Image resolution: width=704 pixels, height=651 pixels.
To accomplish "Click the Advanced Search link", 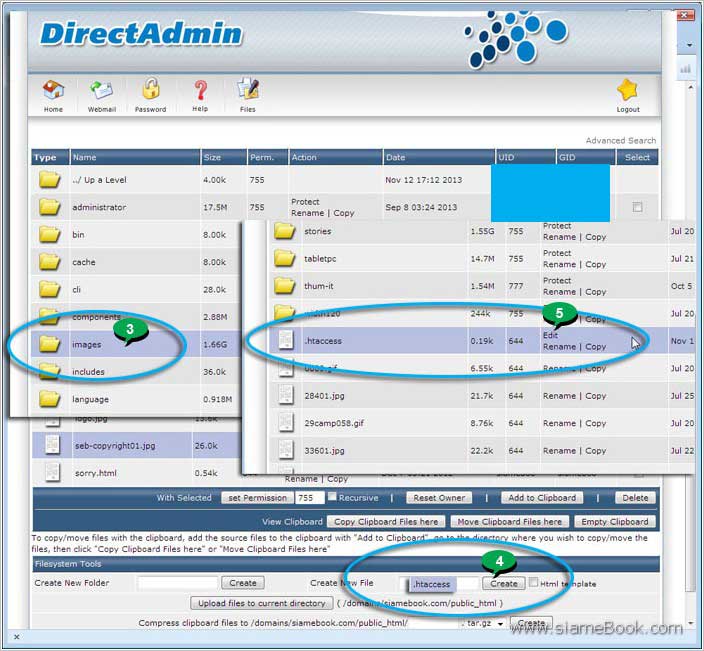I will pos(620,141).
